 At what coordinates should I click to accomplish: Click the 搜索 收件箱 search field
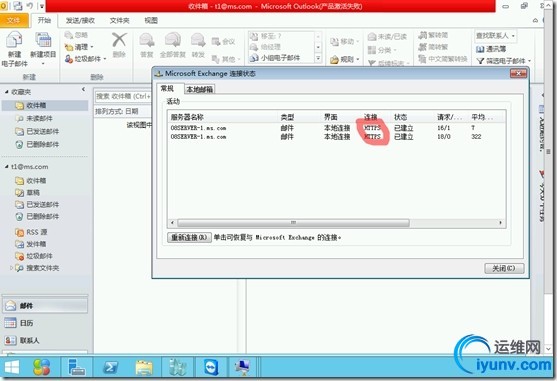pos(123,96)
